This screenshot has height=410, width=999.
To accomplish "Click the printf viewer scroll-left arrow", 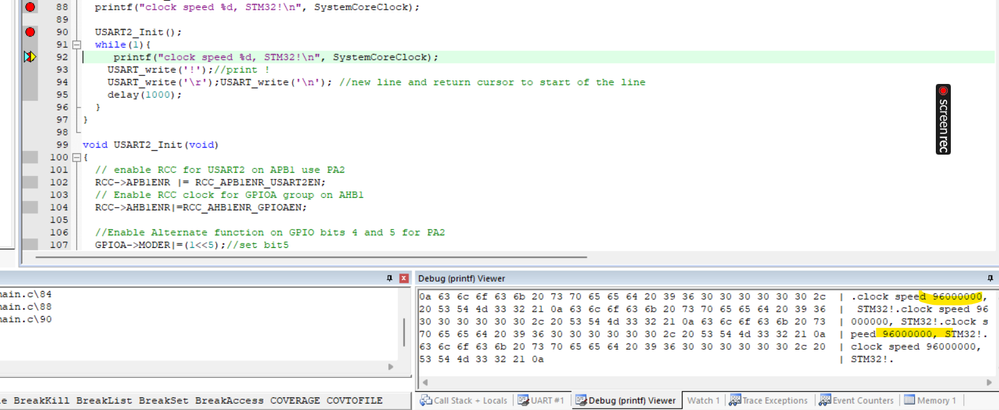I will coord(424,383).
